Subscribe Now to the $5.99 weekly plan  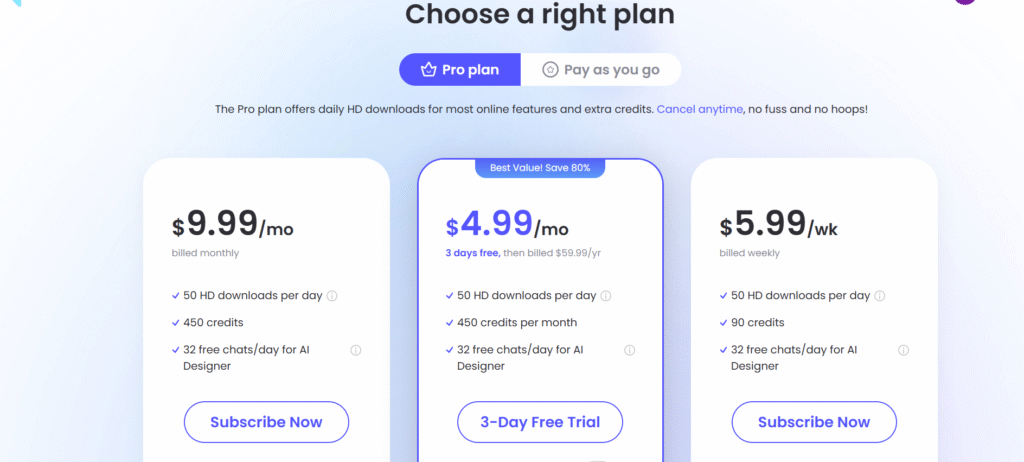tap(814, 422)
